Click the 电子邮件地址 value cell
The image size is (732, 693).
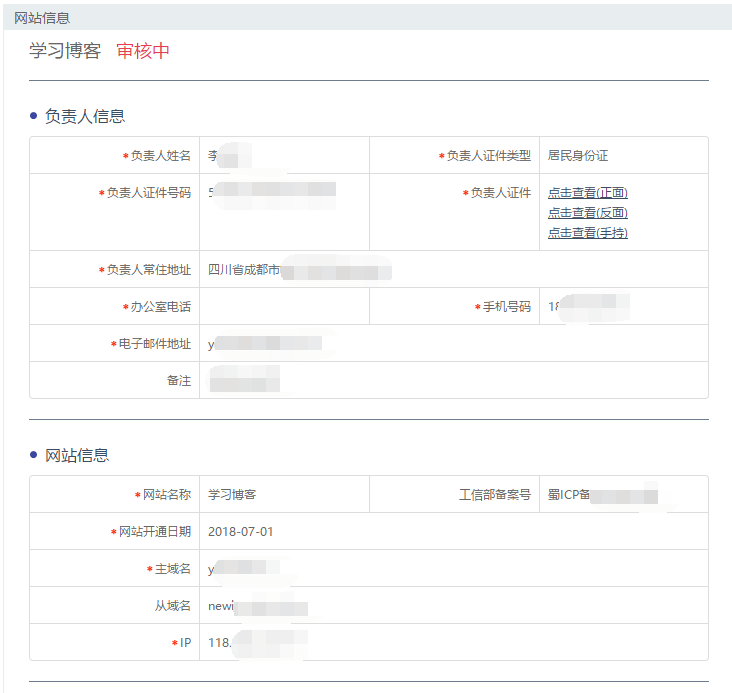265,344
